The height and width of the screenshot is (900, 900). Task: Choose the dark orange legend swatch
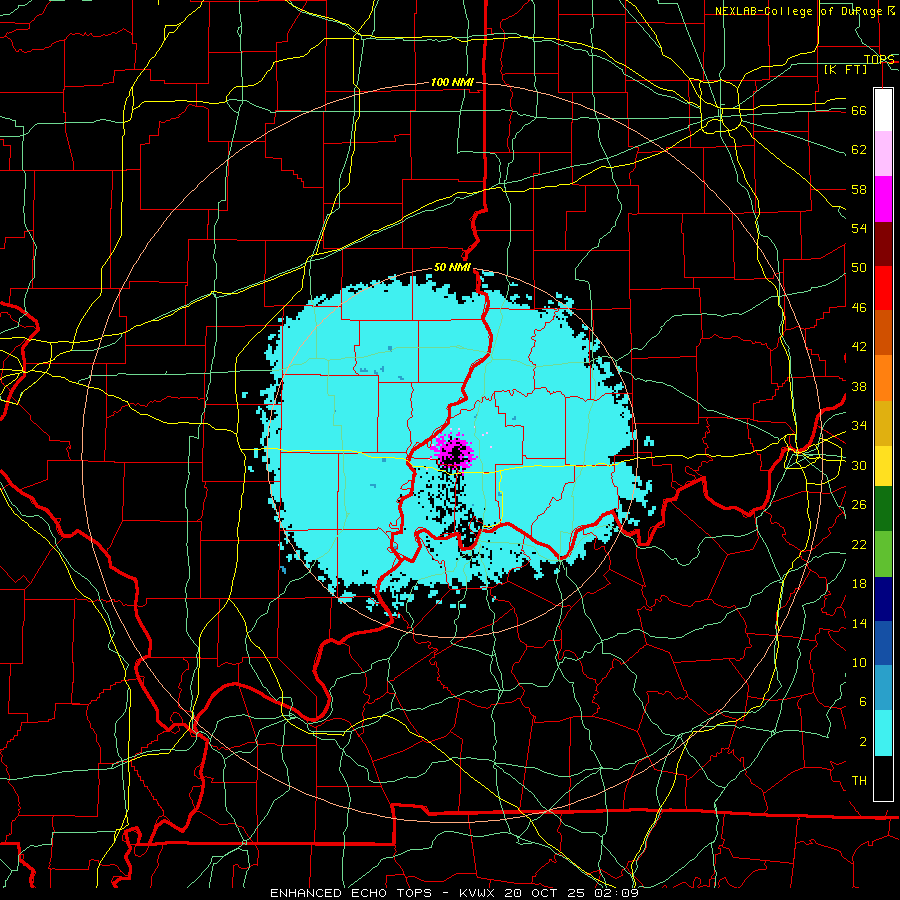coord(883,332)
